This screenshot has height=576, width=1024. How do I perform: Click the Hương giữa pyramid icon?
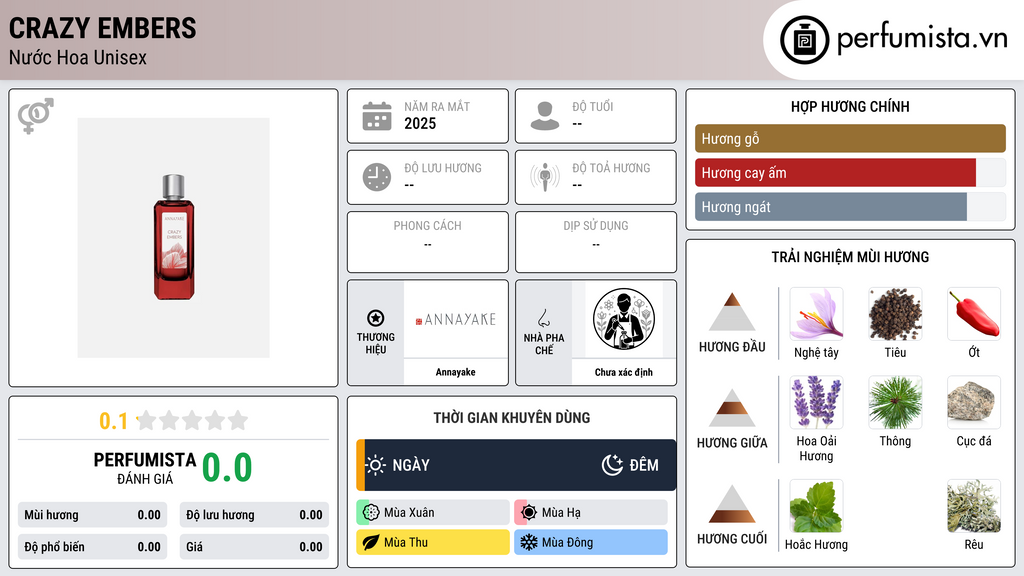[732, 408]
